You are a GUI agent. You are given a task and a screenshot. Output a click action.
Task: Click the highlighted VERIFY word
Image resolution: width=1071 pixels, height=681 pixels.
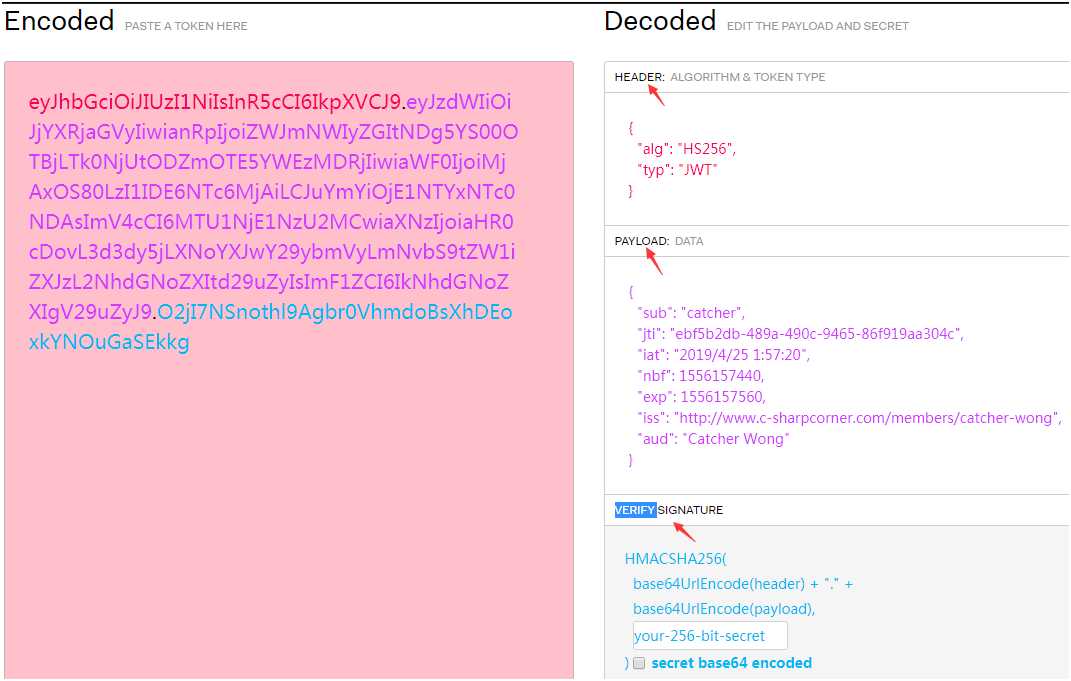(x=635, y=510)
